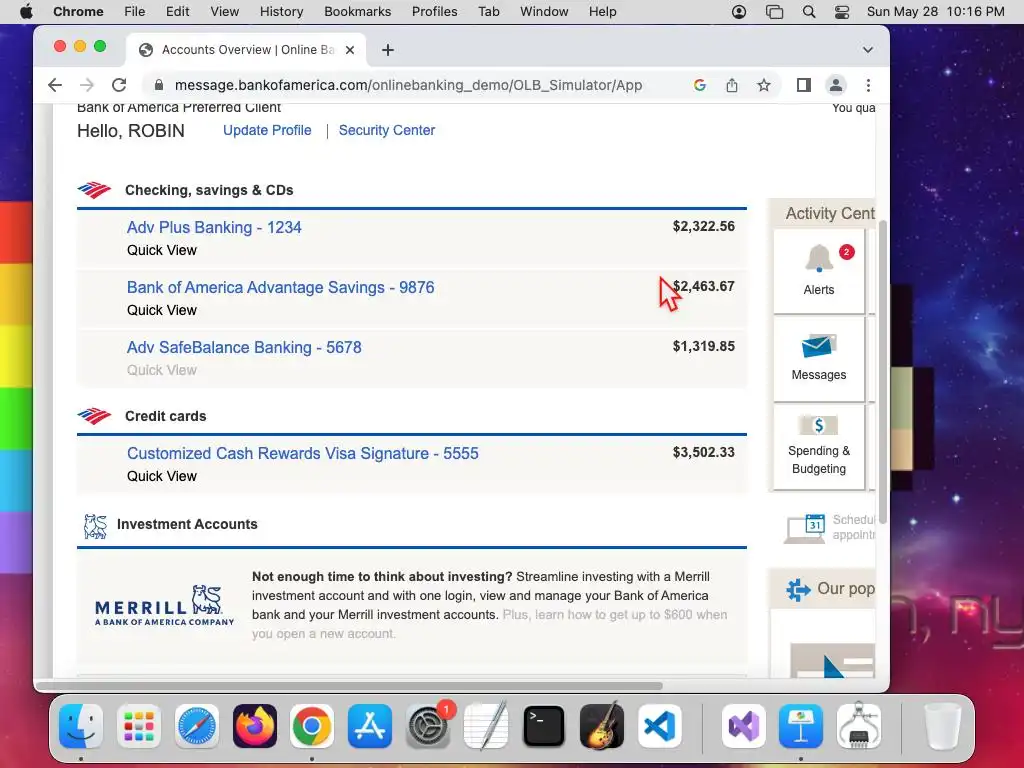
Task: Click the Update Profile link
Action: (267, 130)
